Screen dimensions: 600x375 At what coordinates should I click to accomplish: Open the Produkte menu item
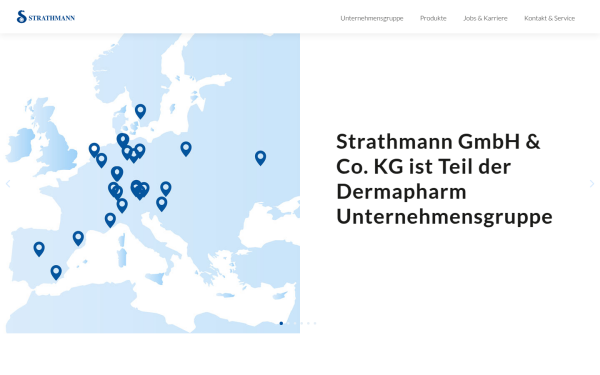[433, 18]
